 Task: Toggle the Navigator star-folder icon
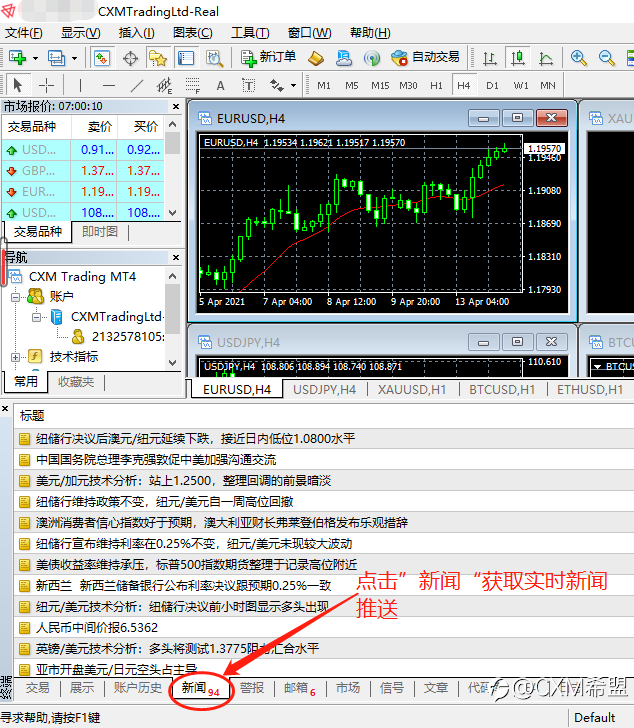[x=158, y=58]
